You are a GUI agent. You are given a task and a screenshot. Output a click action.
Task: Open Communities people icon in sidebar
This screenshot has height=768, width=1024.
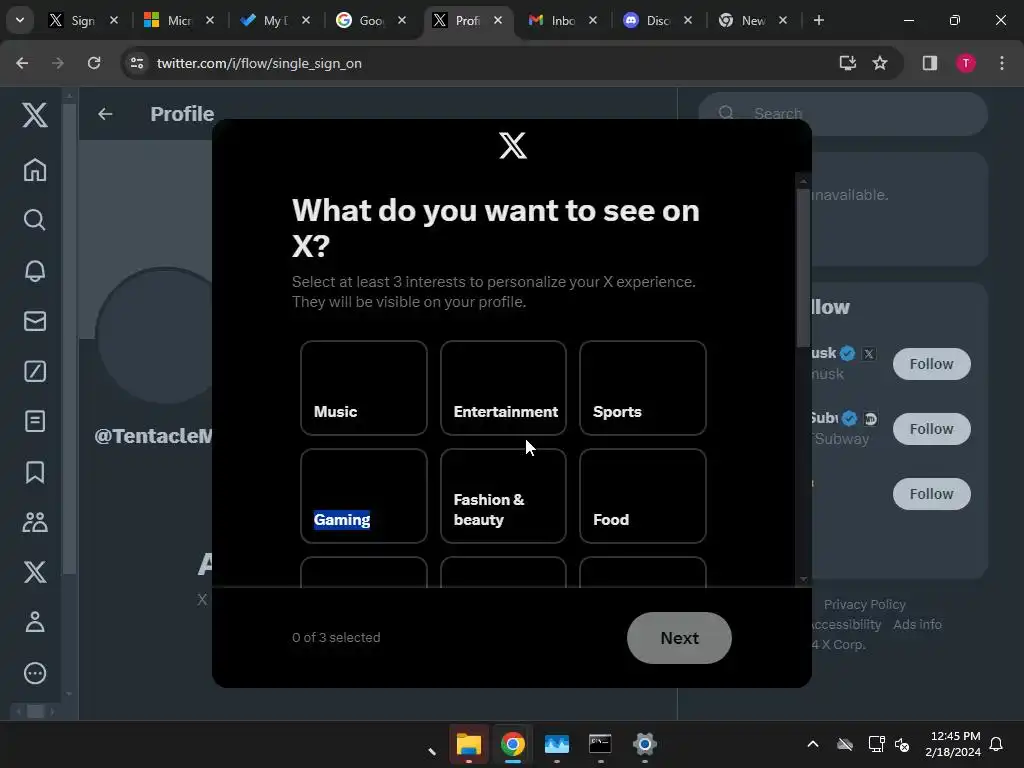tap(35, 522)
